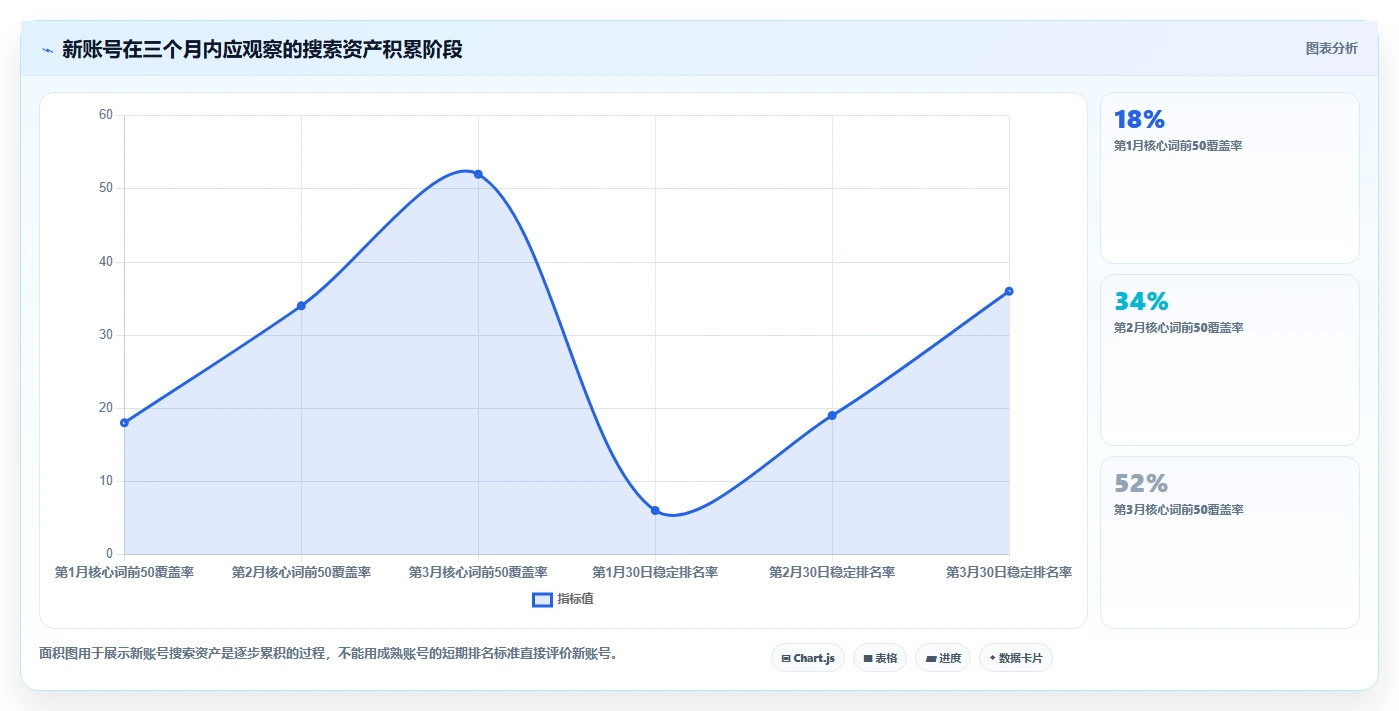
Task: Click the title 新账号在三个月内应观察的搜索资产积累阶段
Action: pyautogui.click(x=262, y=49)
